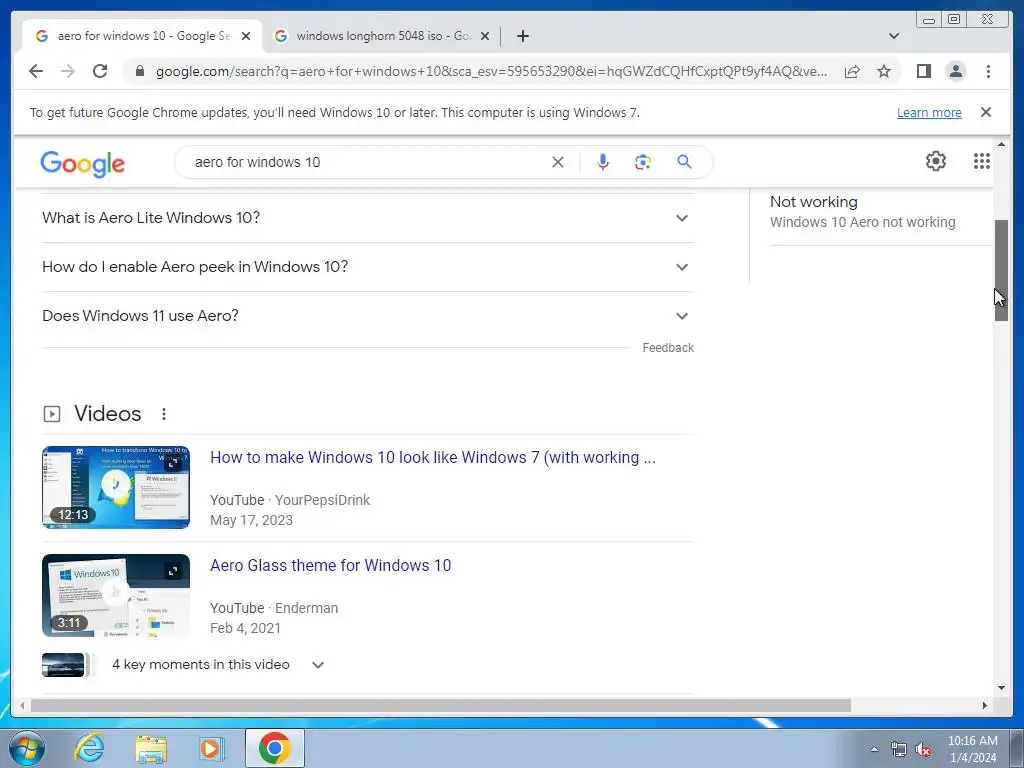
Task: Open the tab search dropdown
Action: pyautogui.click(x=894, y=36)
